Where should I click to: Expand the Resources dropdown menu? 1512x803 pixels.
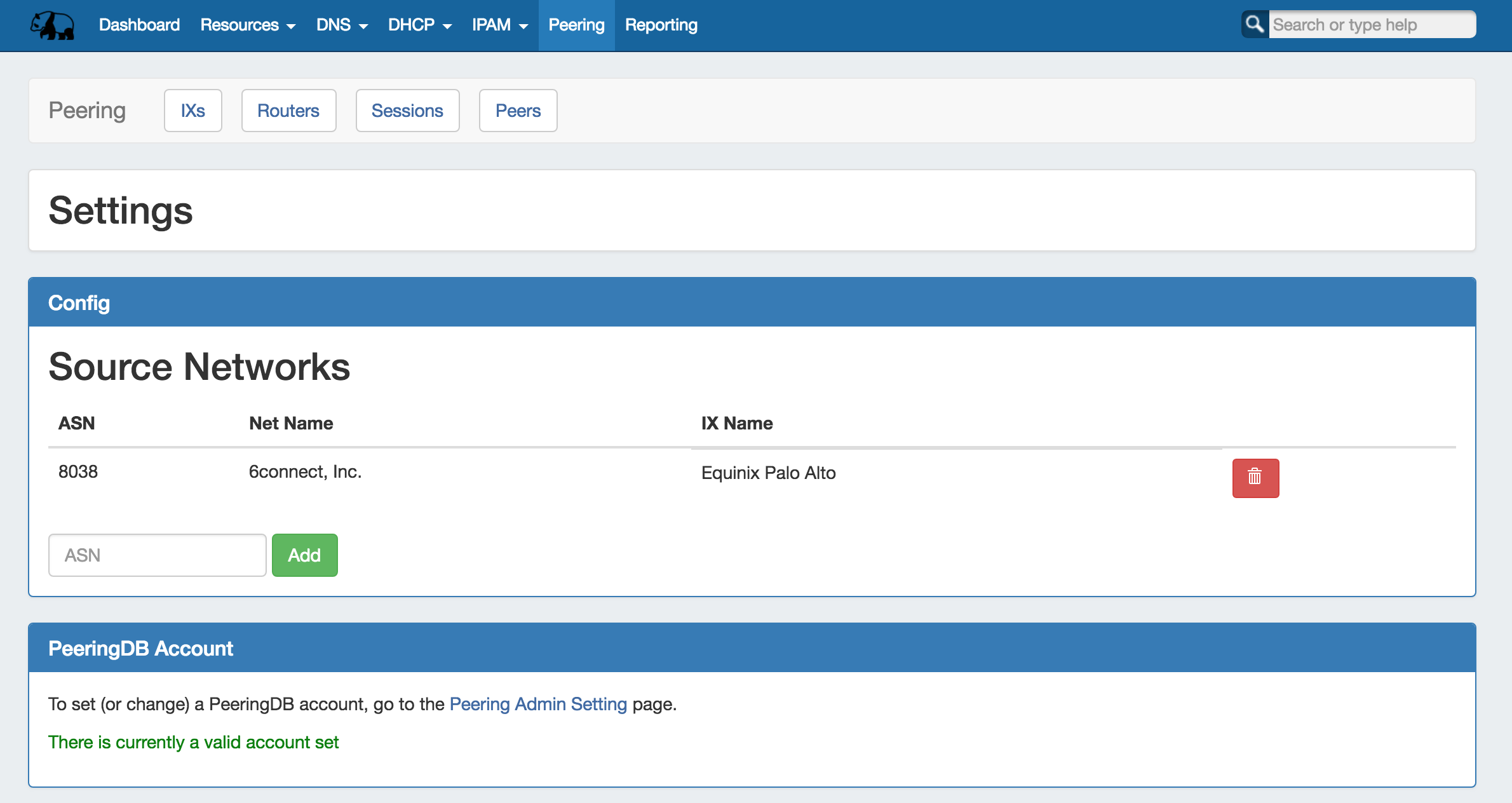click(x=248, y=25)
